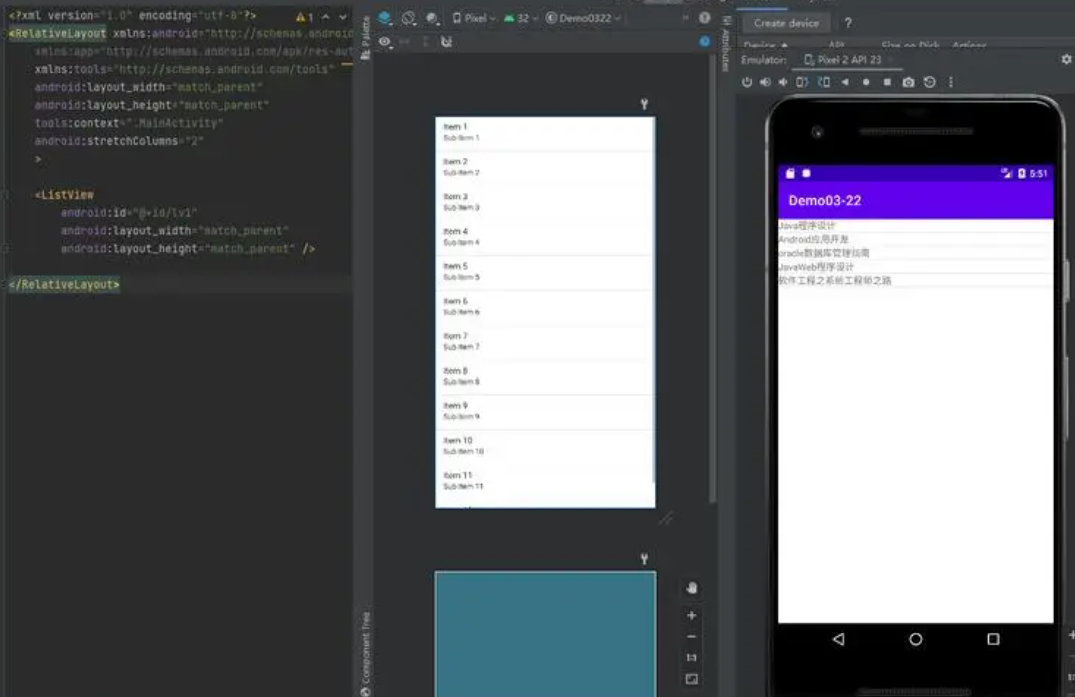The image size is (1075, 697).
Task: Open the Component Tree side panel
Action: [365, 653]
